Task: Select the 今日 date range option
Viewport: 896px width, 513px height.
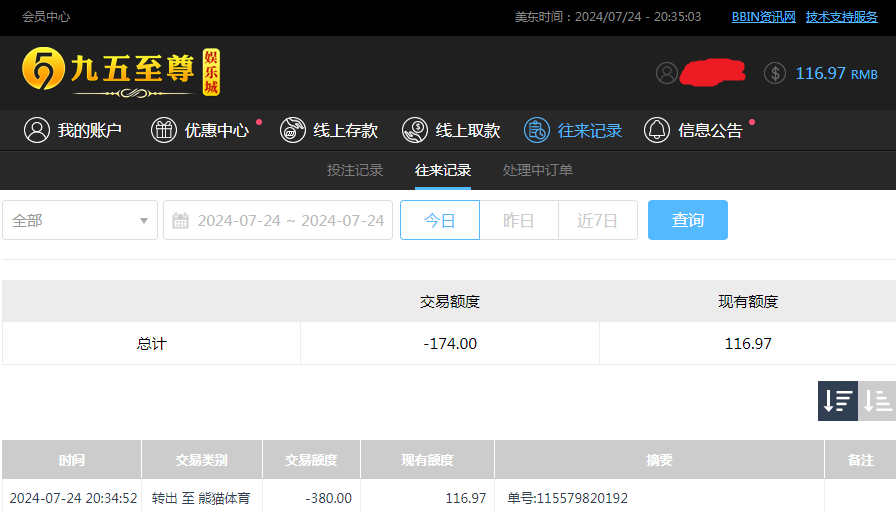Action: point(440,220)
